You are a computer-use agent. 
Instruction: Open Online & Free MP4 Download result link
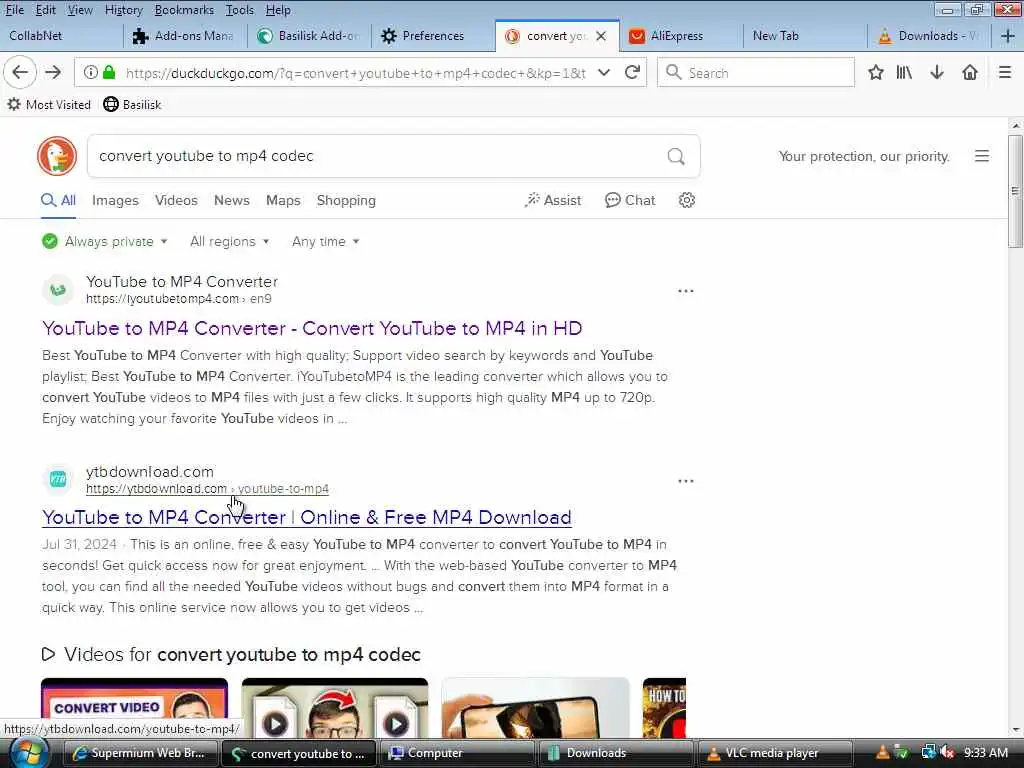(x=306, y=517)
